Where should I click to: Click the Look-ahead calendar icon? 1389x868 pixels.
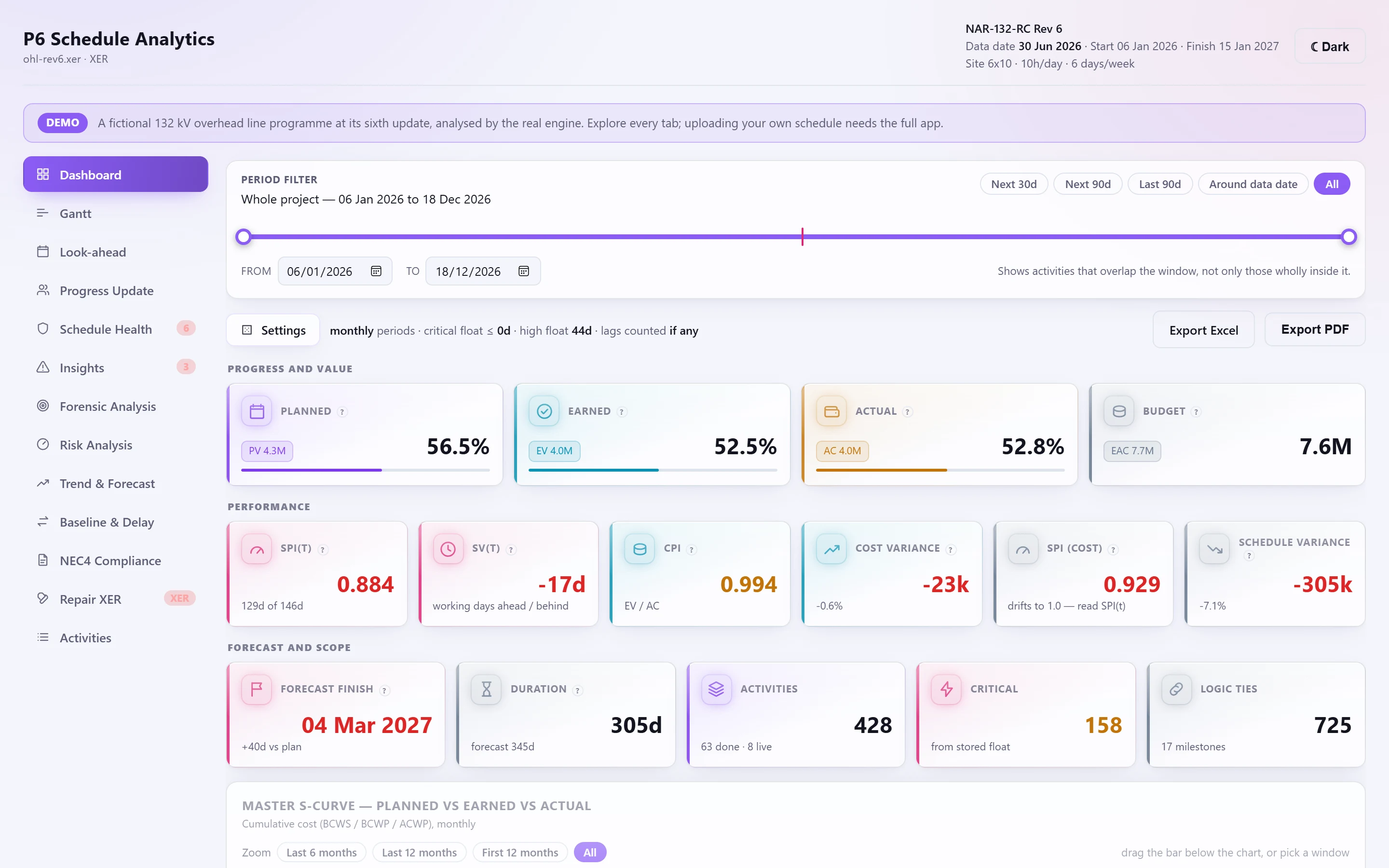[42, 251]
